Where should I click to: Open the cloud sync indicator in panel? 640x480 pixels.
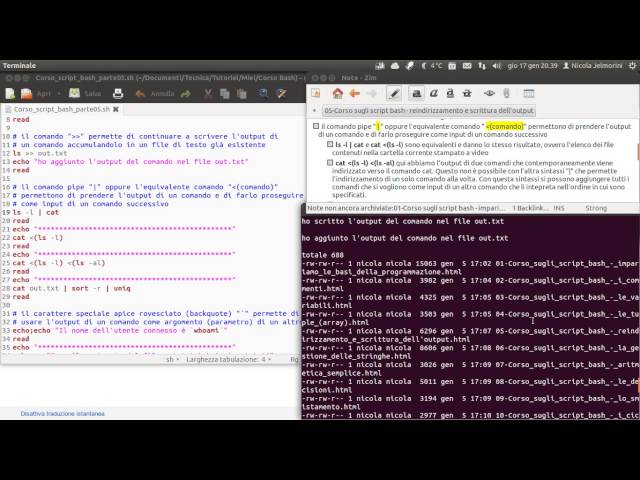tap(395, 66)
